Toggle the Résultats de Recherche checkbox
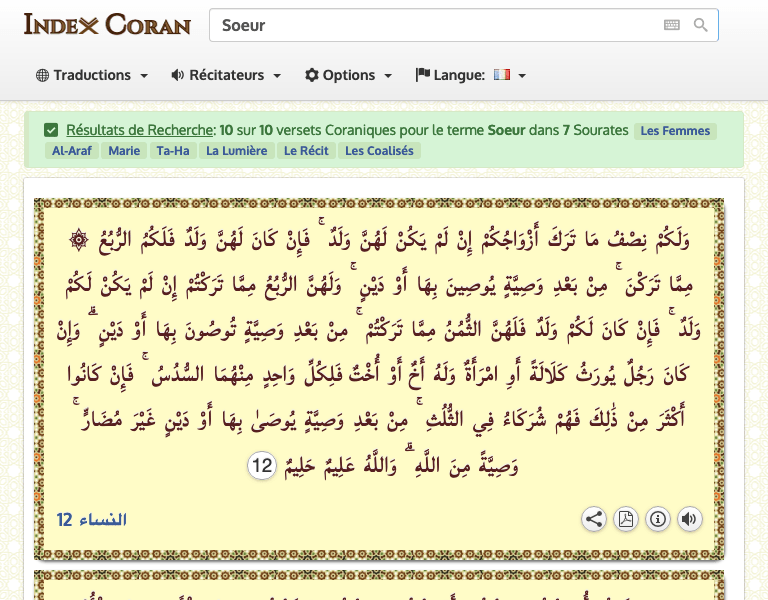 [x=51, y=130]
